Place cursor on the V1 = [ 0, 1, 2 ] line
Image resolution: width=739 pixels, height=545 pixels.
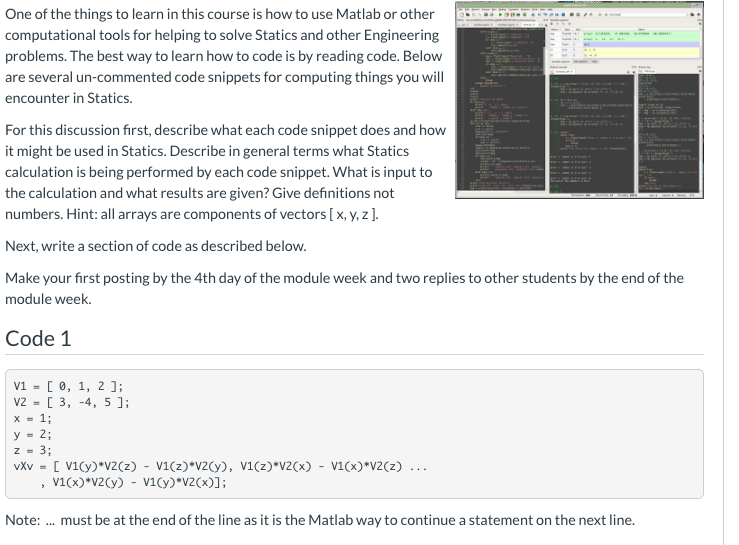tap(68, 386)
